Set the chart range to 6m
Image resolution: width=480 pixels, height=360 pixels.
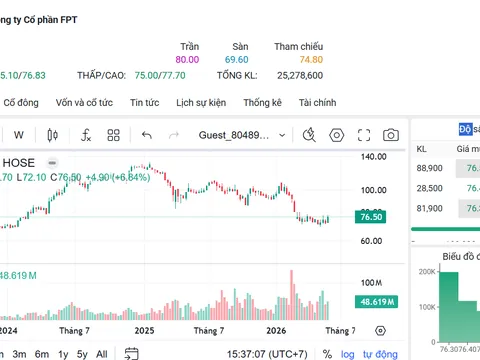[42, 354]
